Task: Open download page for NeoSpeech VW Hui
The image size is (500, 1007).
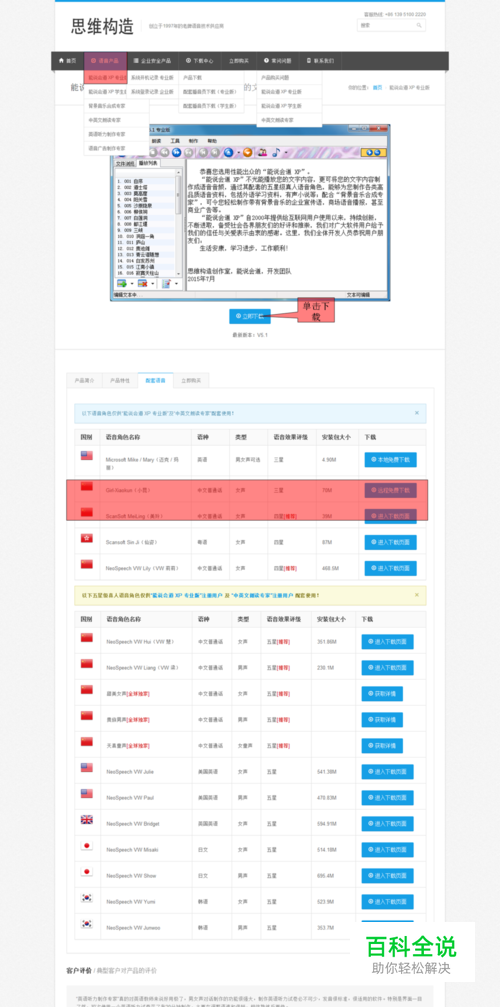Action: [x=388, y=642]
